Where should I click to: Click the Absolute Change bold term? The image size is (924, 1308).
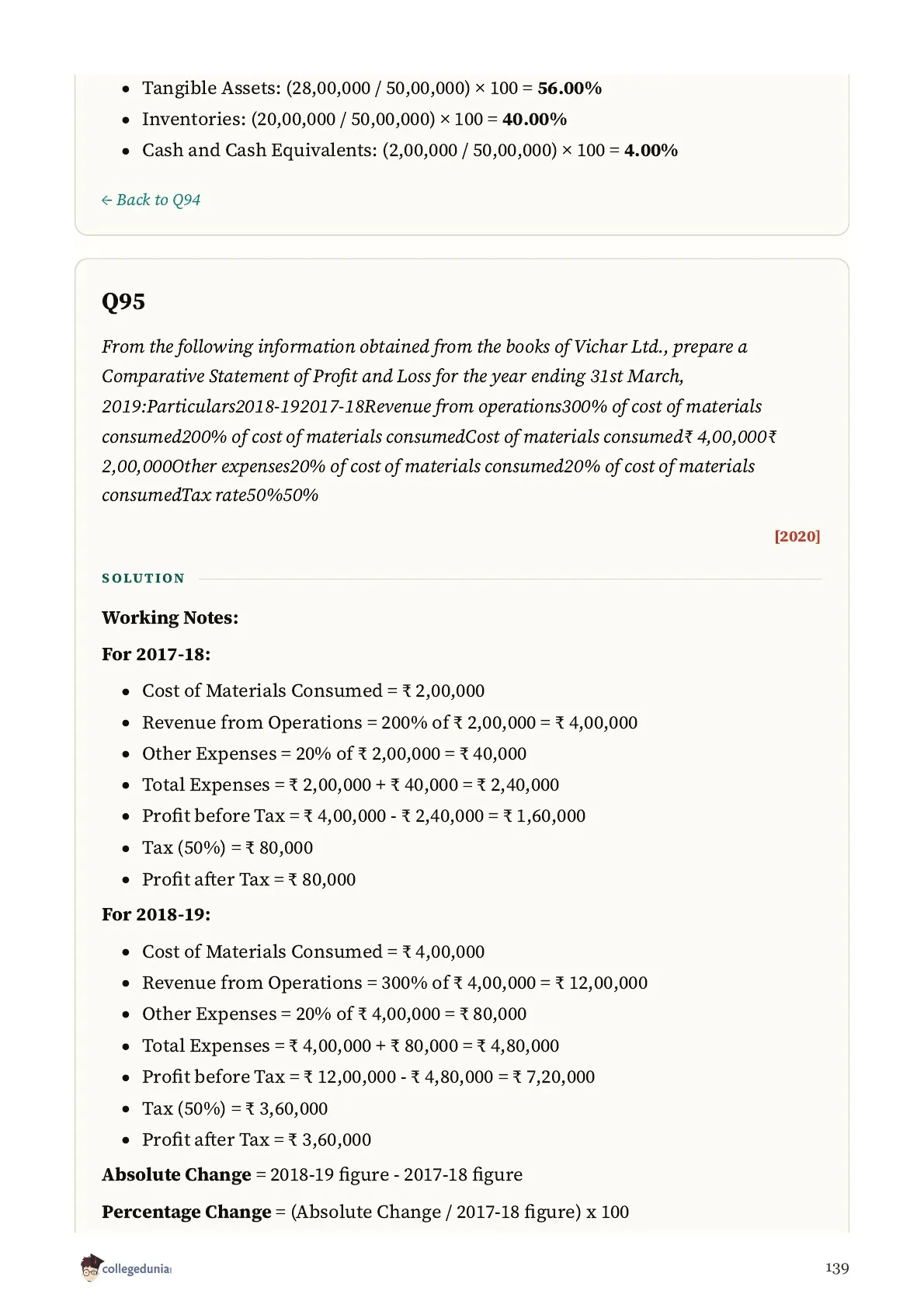pyautogui.click(x=176, y=1174)
